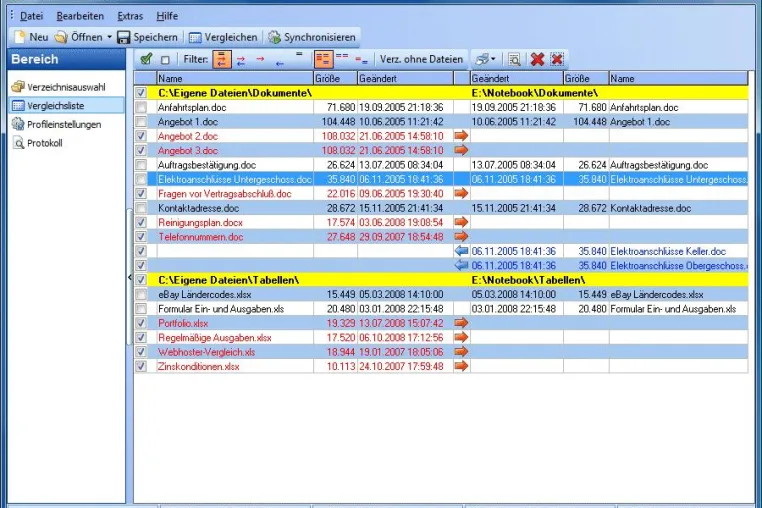Sort by the Notebook-side Name column header
The height and width of the screenshot is (508, 762).
click(678, 78)
